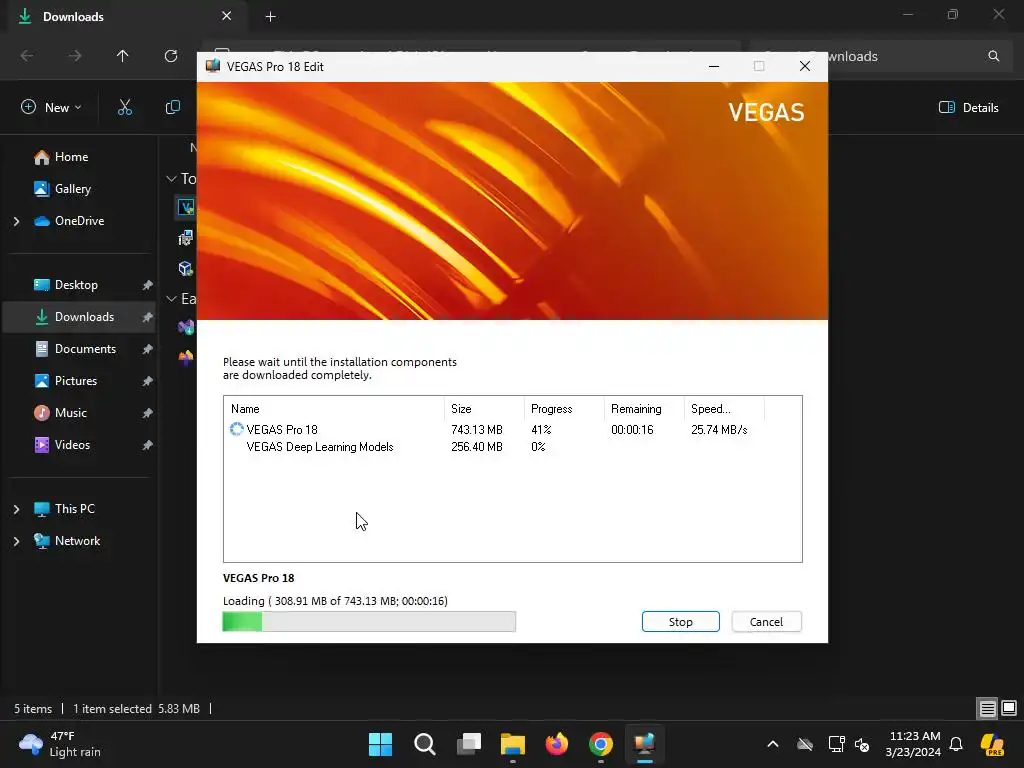Switch to details list view
Viewport: 1024px width, 768px height.
tap(987, 708)
